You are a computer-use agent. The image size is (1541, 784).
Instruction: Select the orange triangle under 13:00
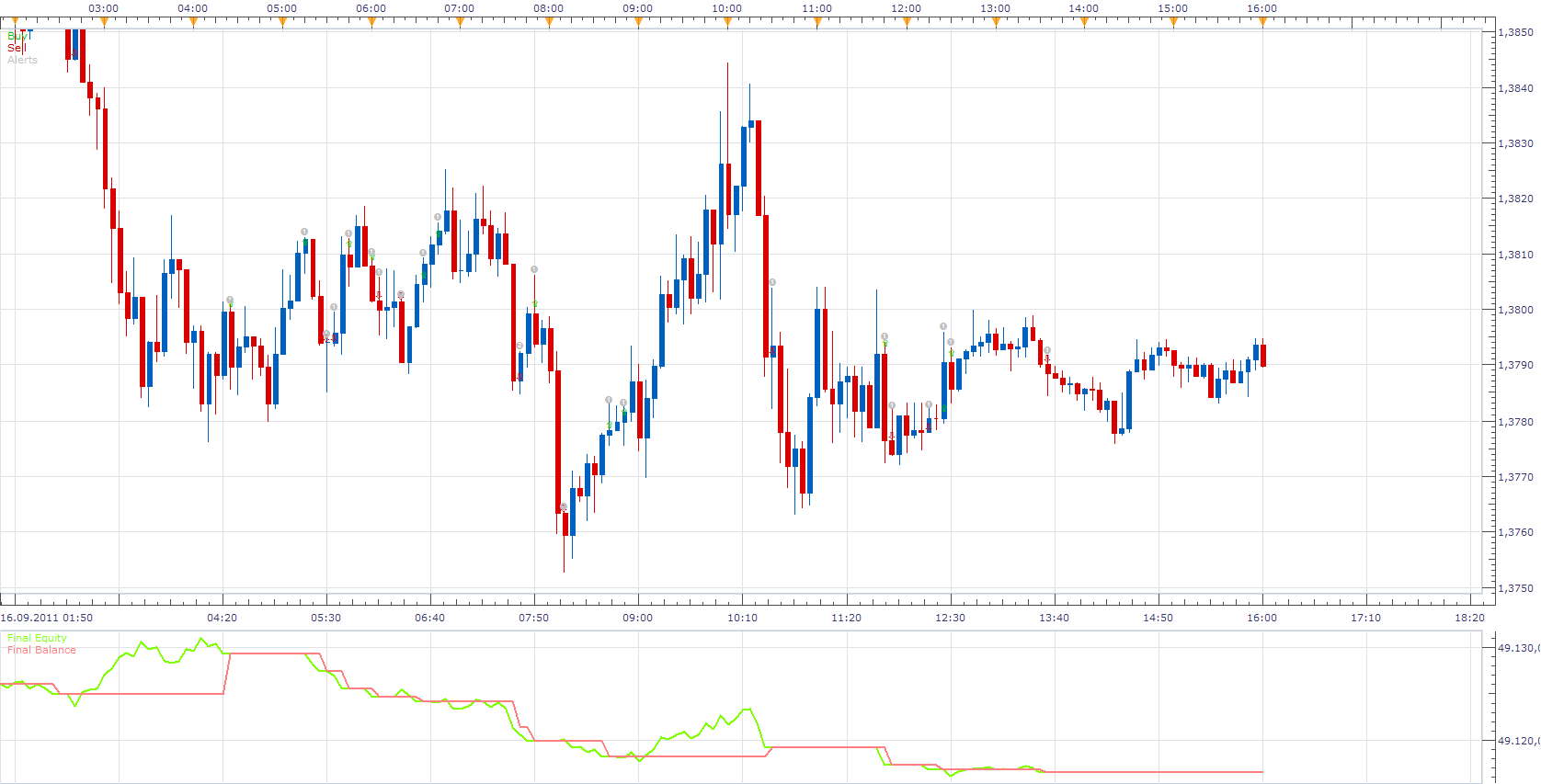pyautogui.click(x=996, y=22)
